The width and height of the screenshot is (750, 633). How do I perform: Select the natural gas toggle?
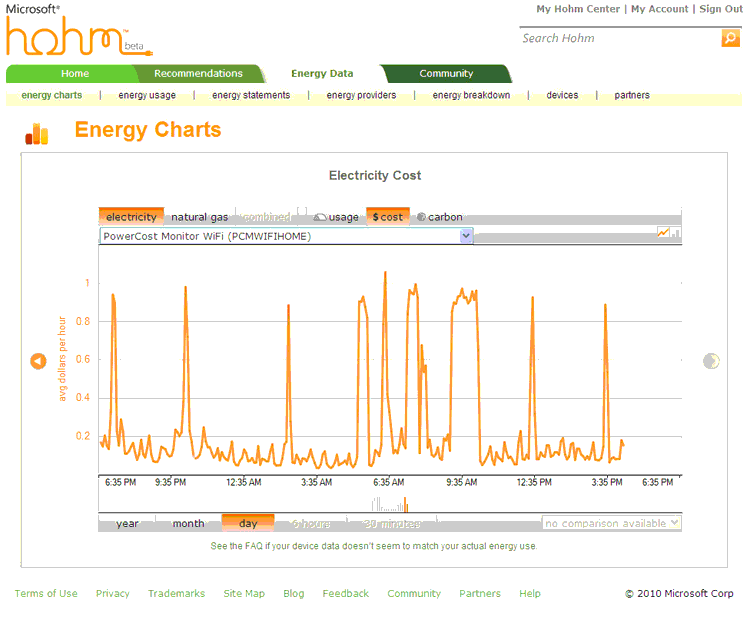tap(199, 217)
